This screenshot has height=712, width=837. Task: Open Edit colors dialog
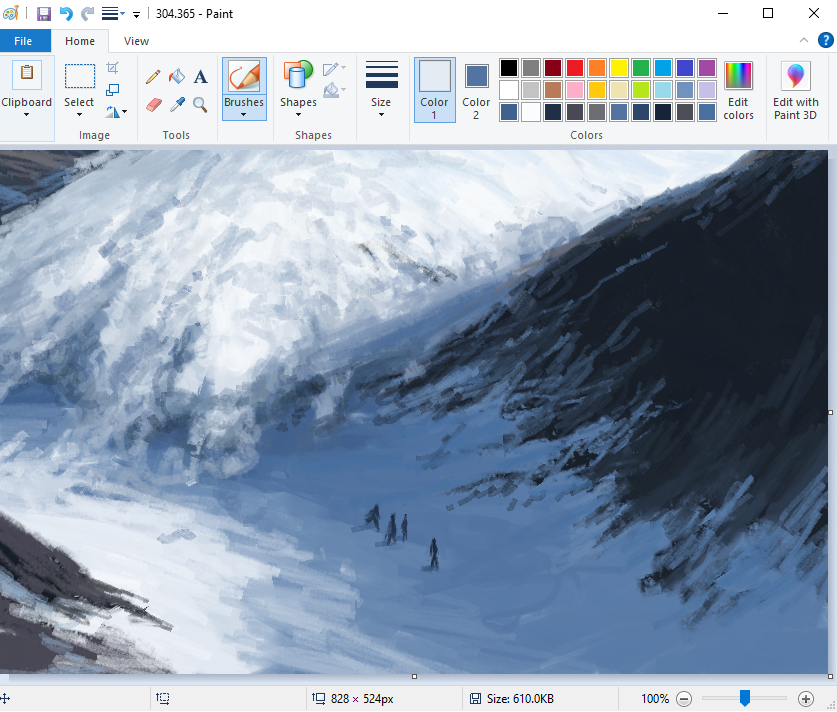click(738, 90)
